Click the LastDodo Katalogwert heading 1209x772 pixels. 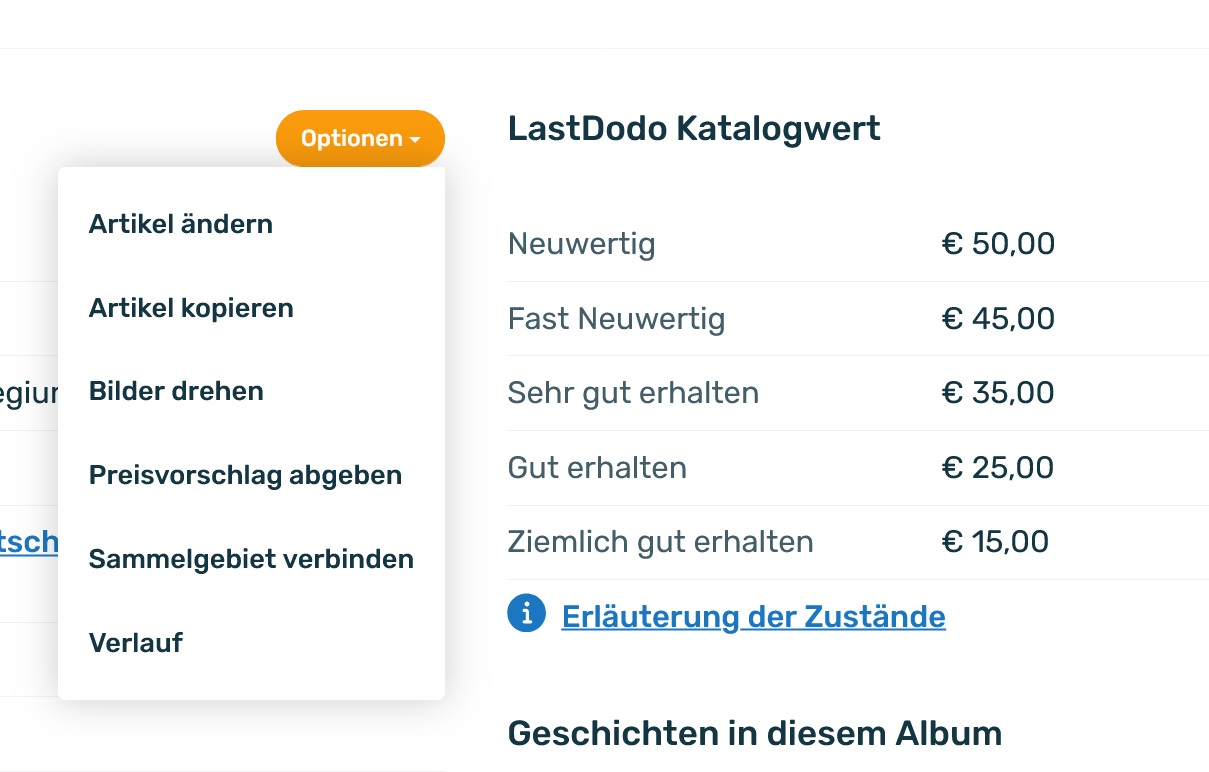694,129
